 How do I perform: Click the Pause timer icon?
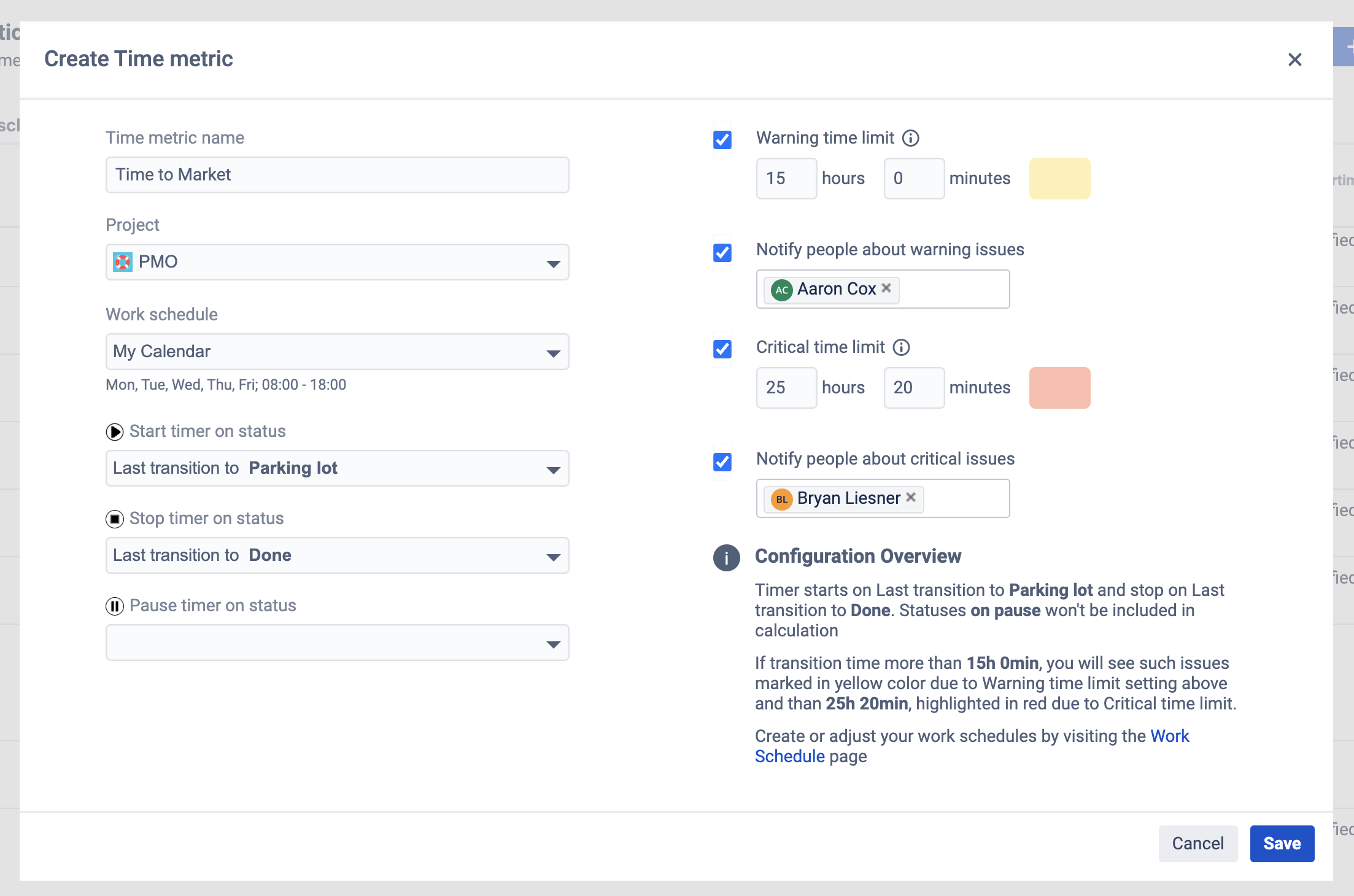coord(114,606)
